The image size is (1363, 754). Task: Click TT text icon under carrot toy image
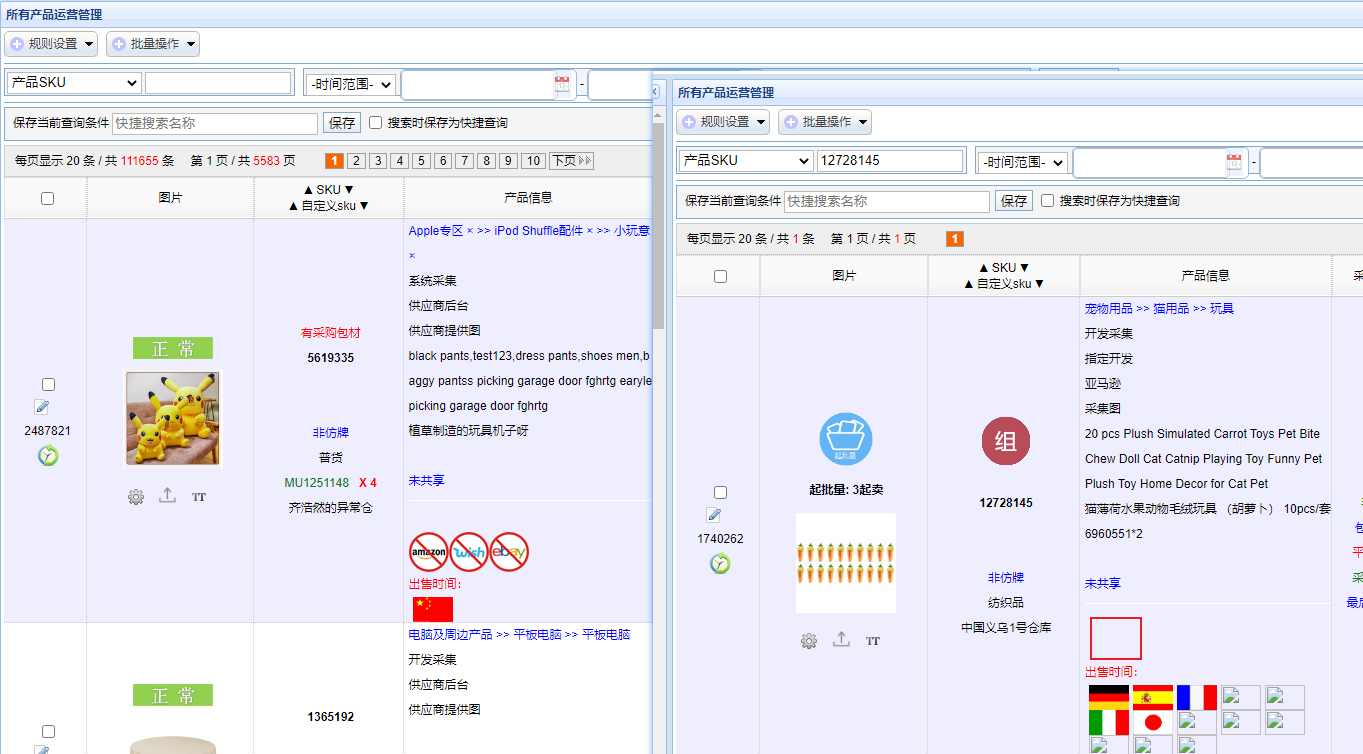(873, 641)
